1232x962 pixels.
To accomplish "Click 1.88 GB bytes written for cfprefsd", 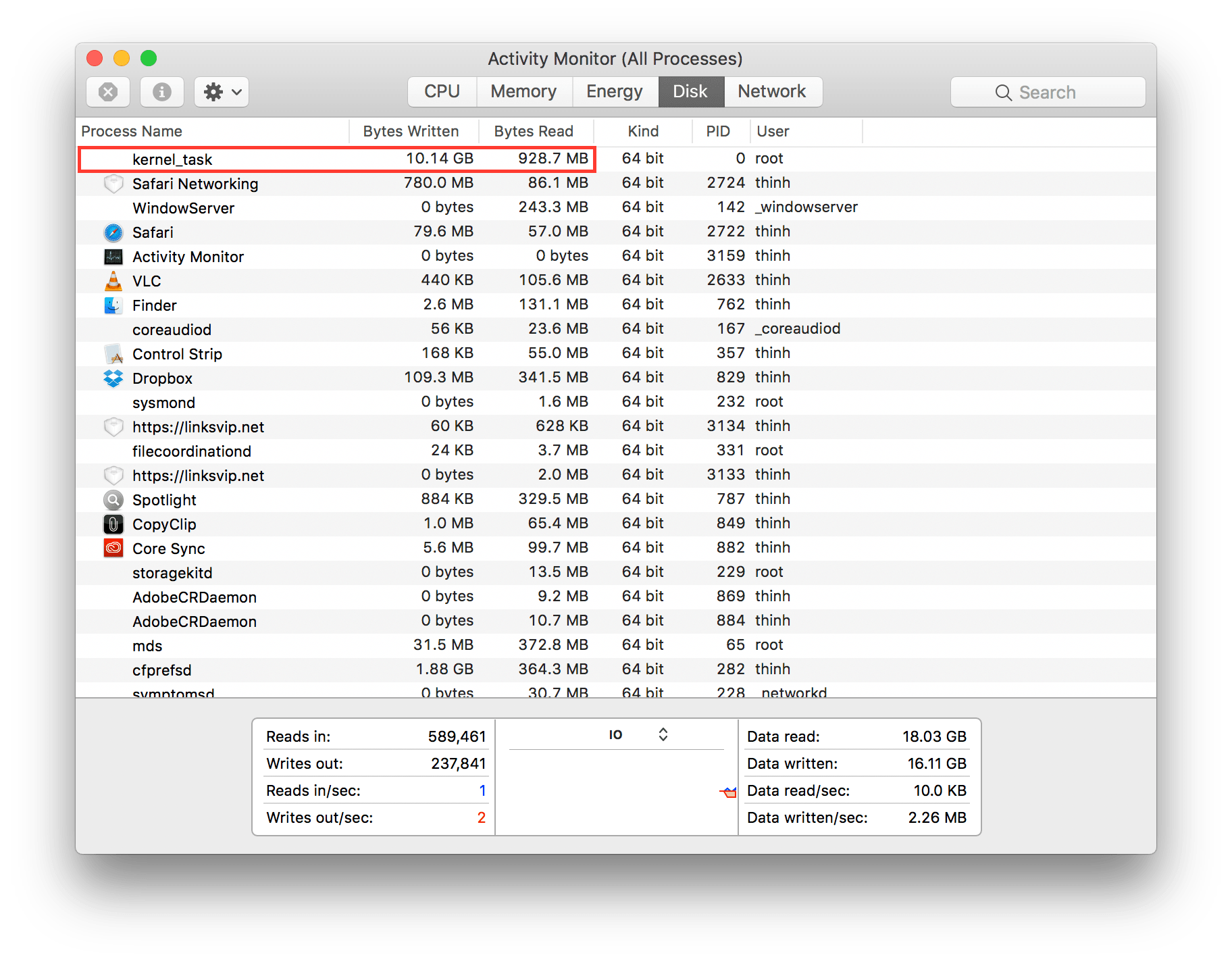I will click(444, 669).
